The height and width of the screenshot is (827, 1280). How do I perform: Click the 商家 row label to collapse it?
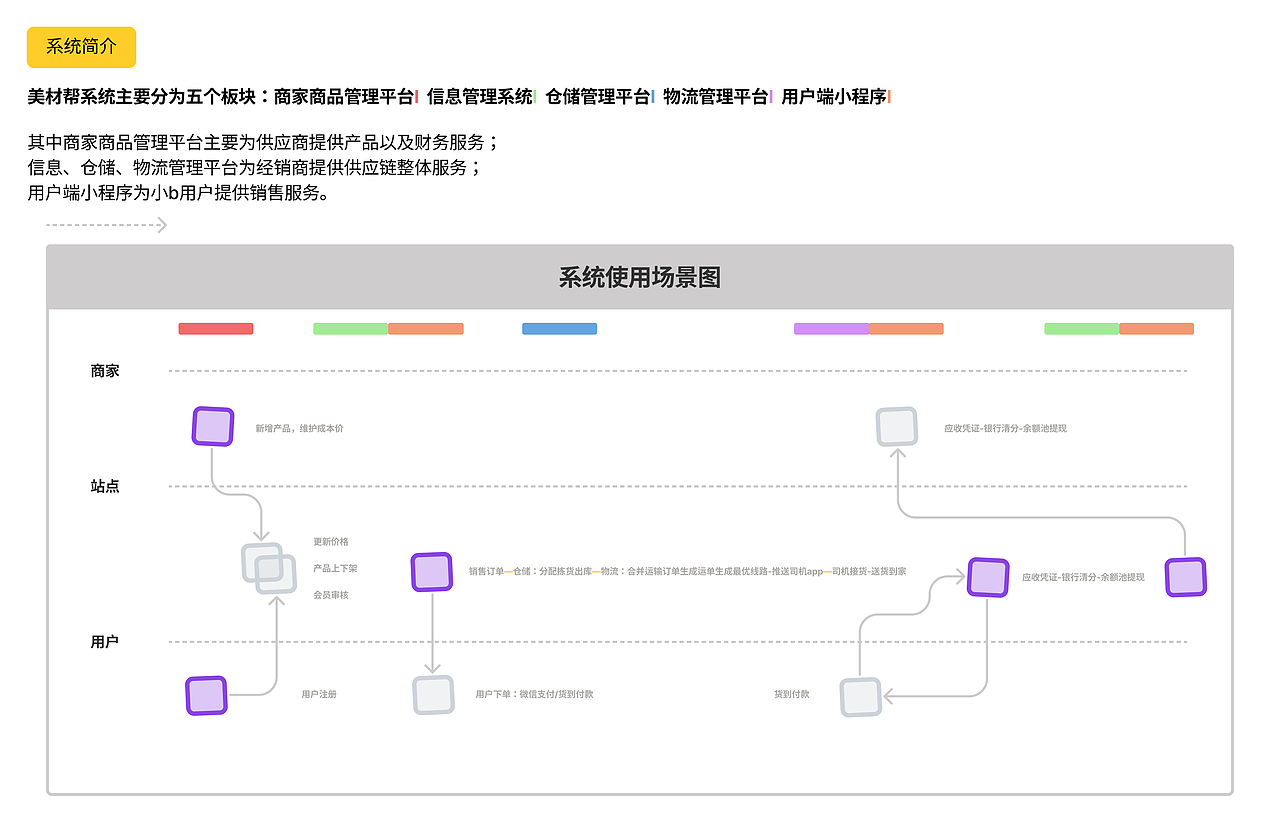pyautogui.click(x=103, y=370)
